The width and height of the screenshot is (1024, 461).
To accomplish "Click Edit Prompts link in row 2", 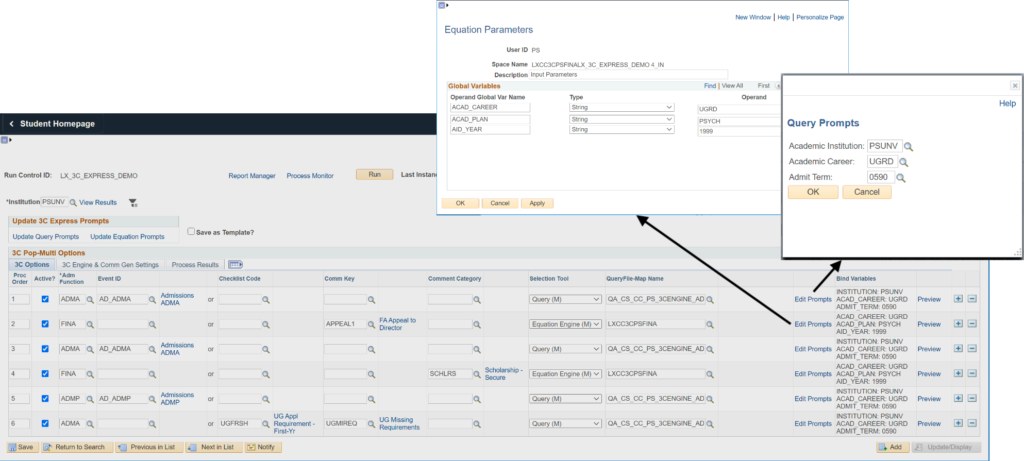I will click(812, 324).
